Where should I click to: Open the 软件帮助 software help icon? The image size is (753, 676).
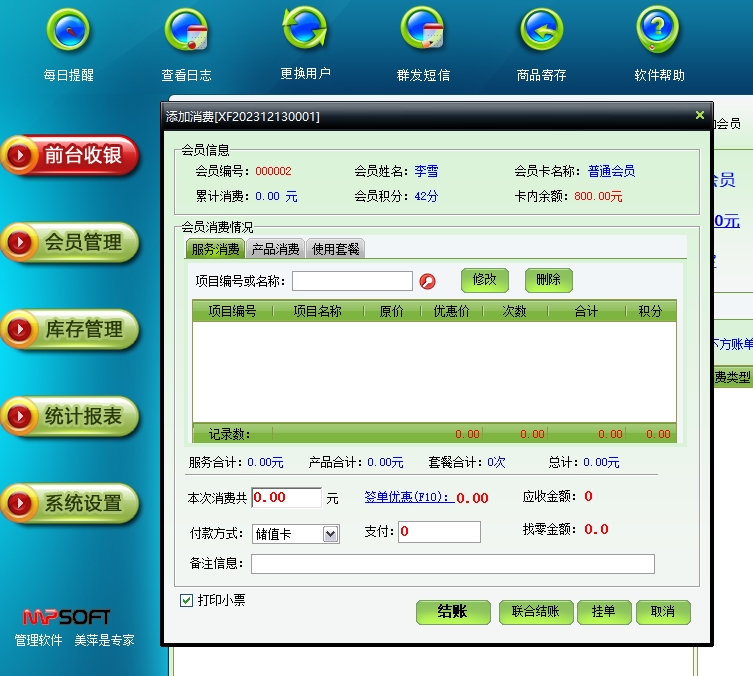(x=659, y=32)
